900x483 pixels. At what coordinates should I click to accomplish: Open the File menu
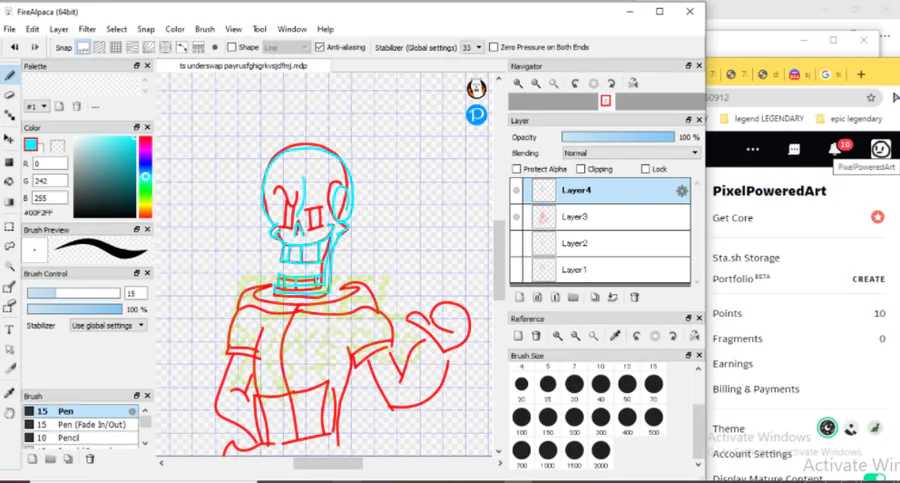[x=10, y=29]
